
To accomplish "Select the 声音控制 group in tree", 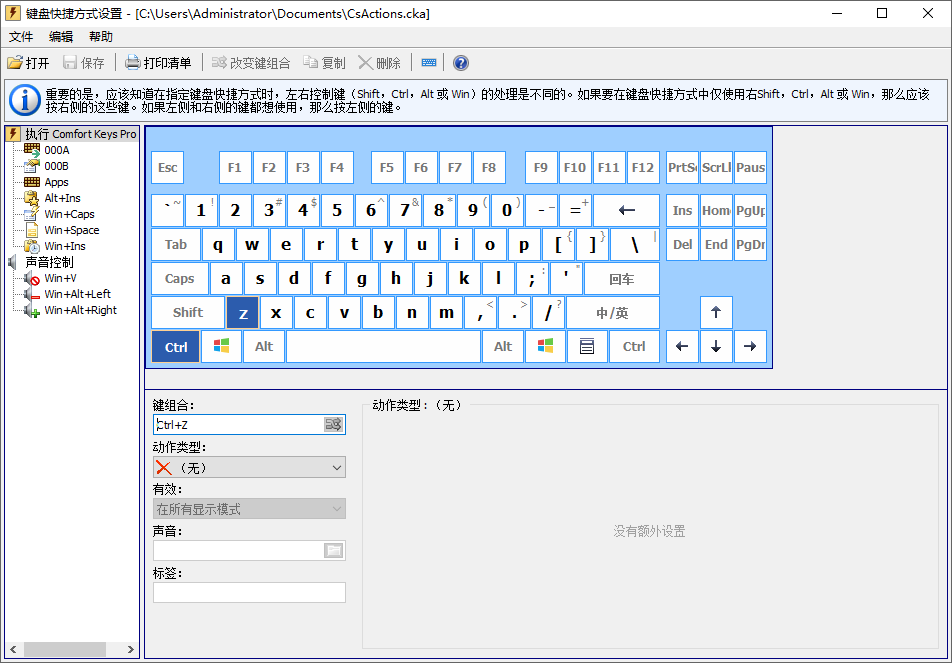I will 49,262.
